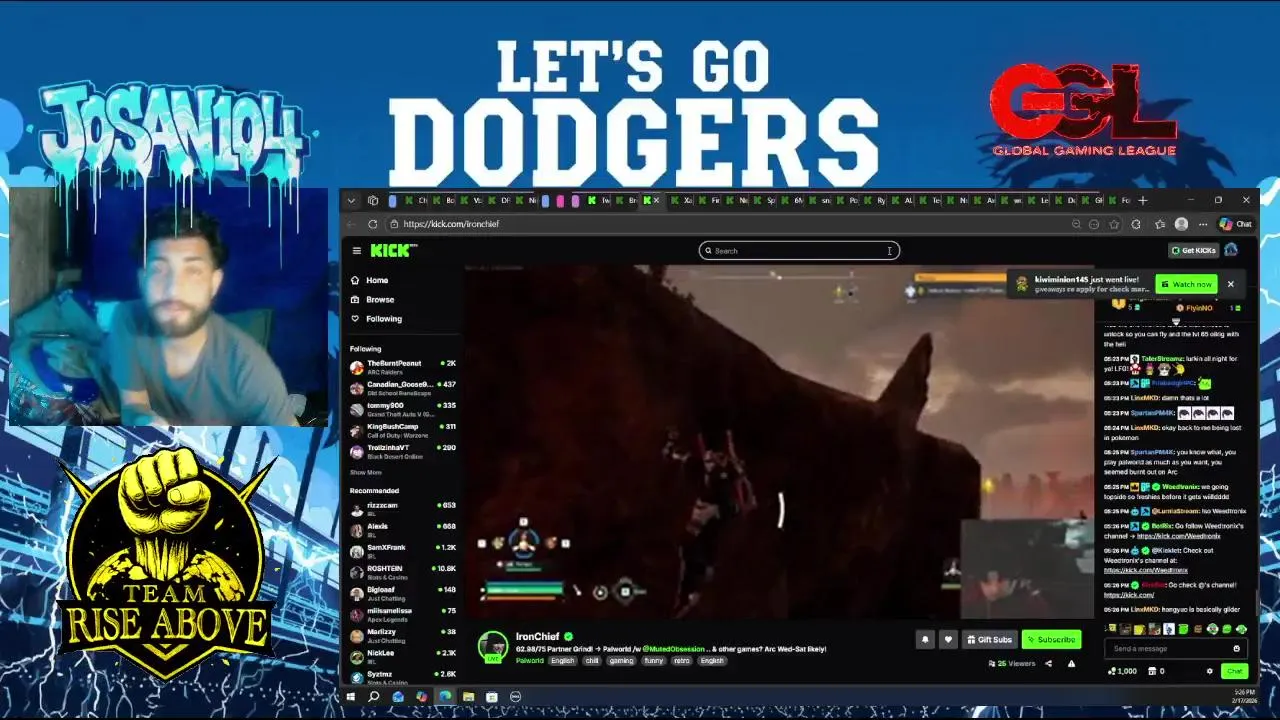Dismiss the kiwiminion145 live notification
Viewport: 1280px width, 720px height.
pyautogui.click(x=1230, y=284)
